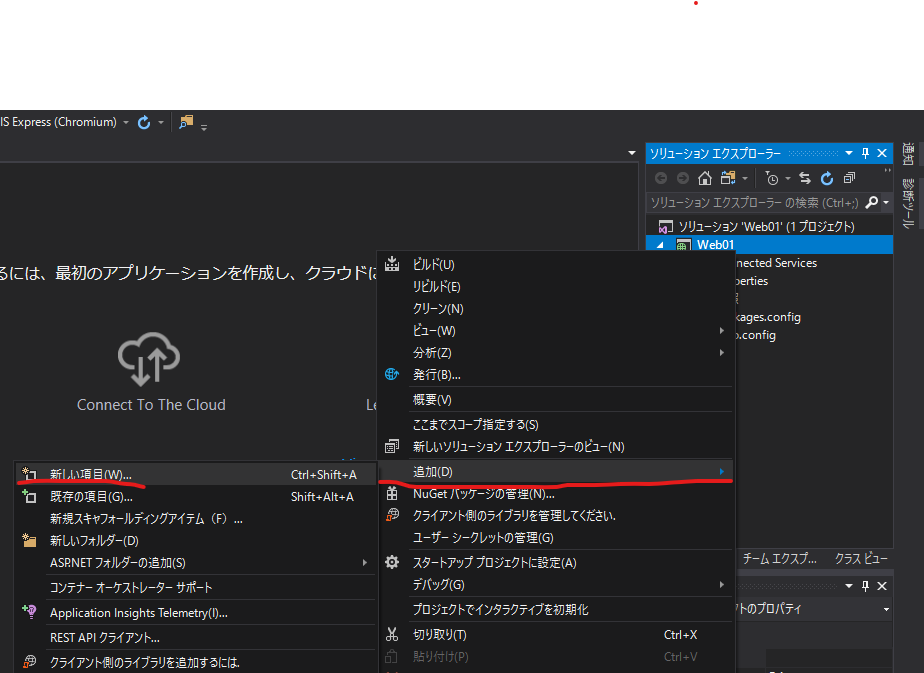924x673 pixels.
Task: Choose 切り取り(T) menu entry
Action: [556, 635]
